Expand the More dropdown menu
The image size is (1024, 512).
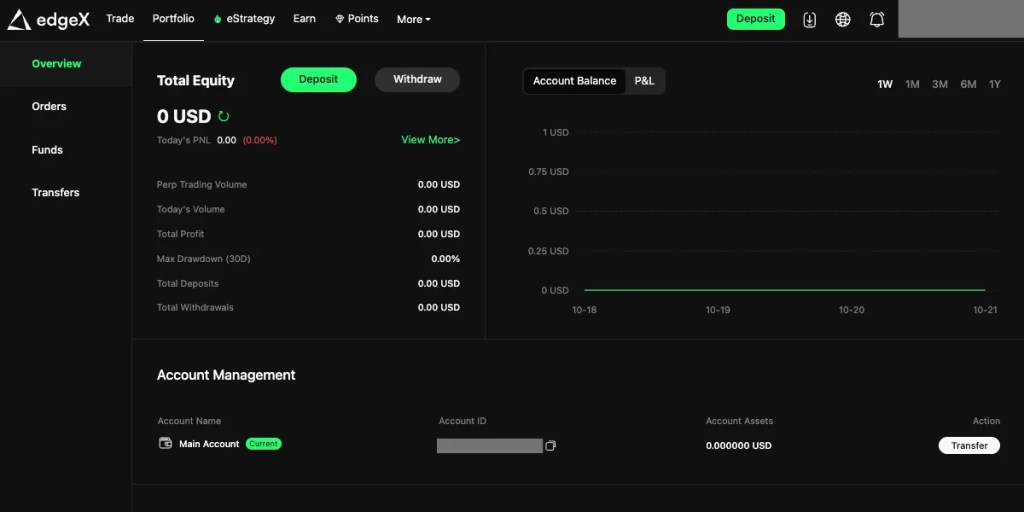tap(413, 20)
